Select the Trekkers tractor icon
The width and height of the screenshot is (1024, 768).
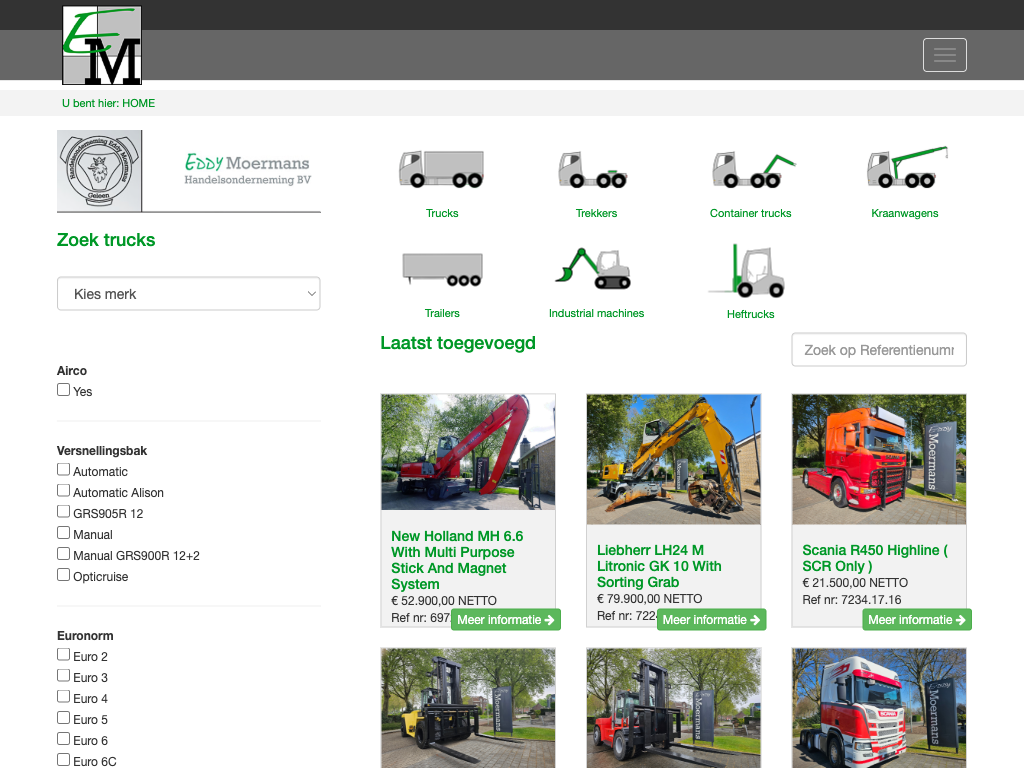596,169
